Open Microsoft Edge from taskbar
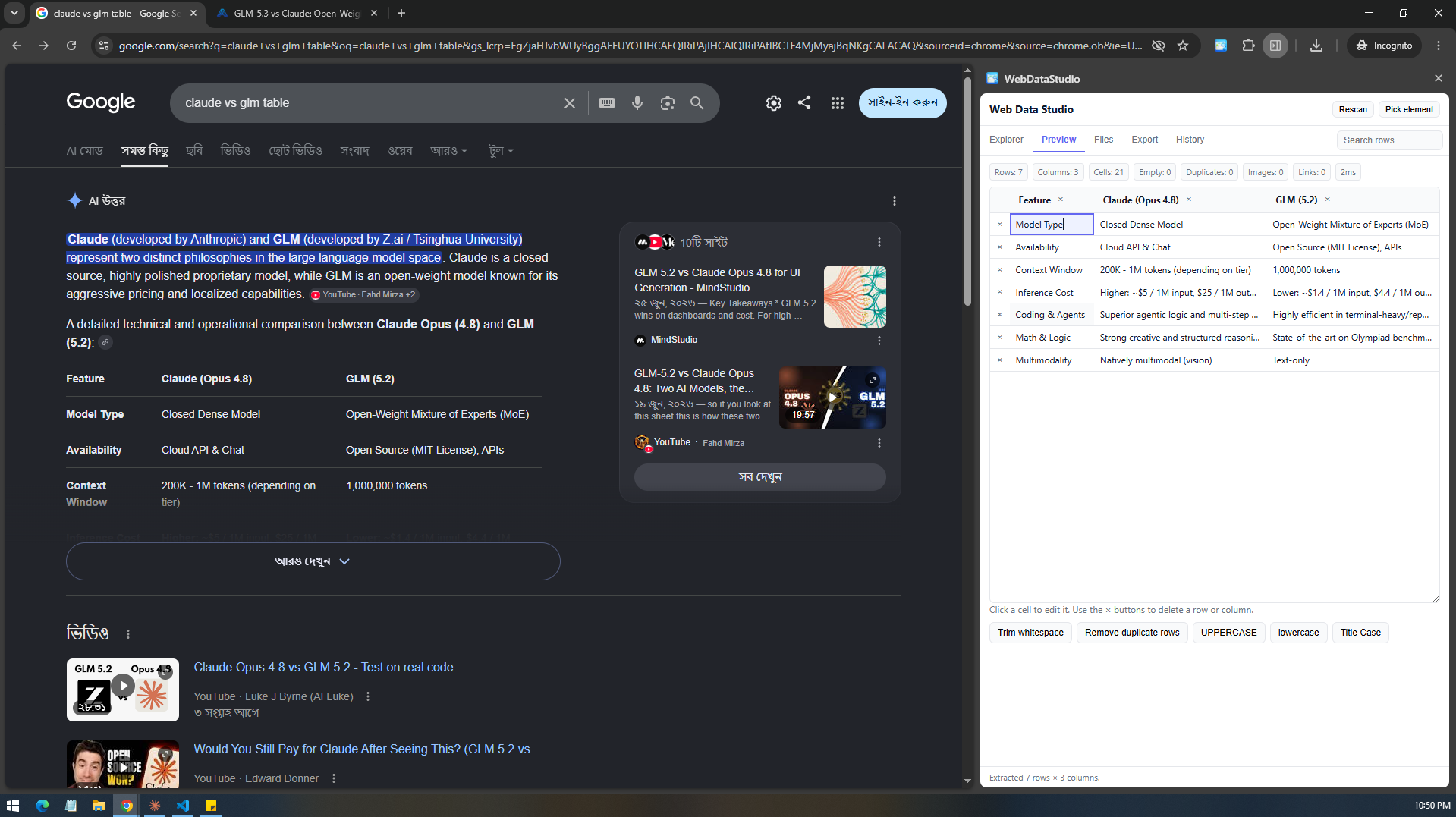The height and width of the screenshot is (817, 1456). click(x=42, y=806)
